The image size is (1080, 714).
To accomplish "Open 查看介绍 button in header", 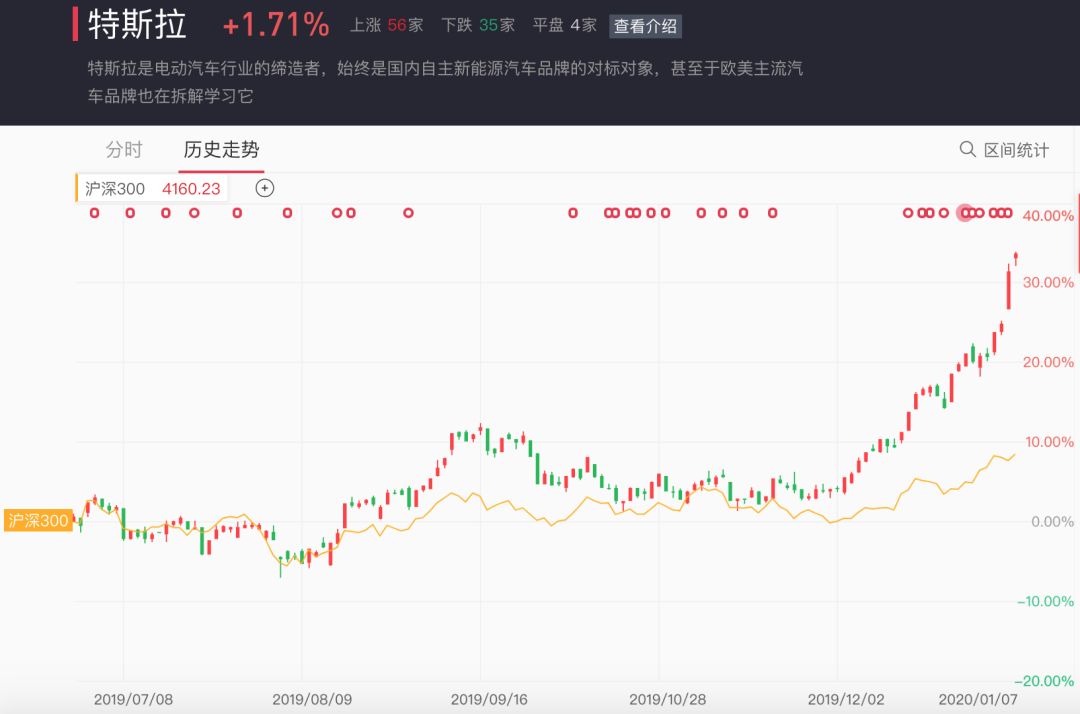I will (645, 26).
